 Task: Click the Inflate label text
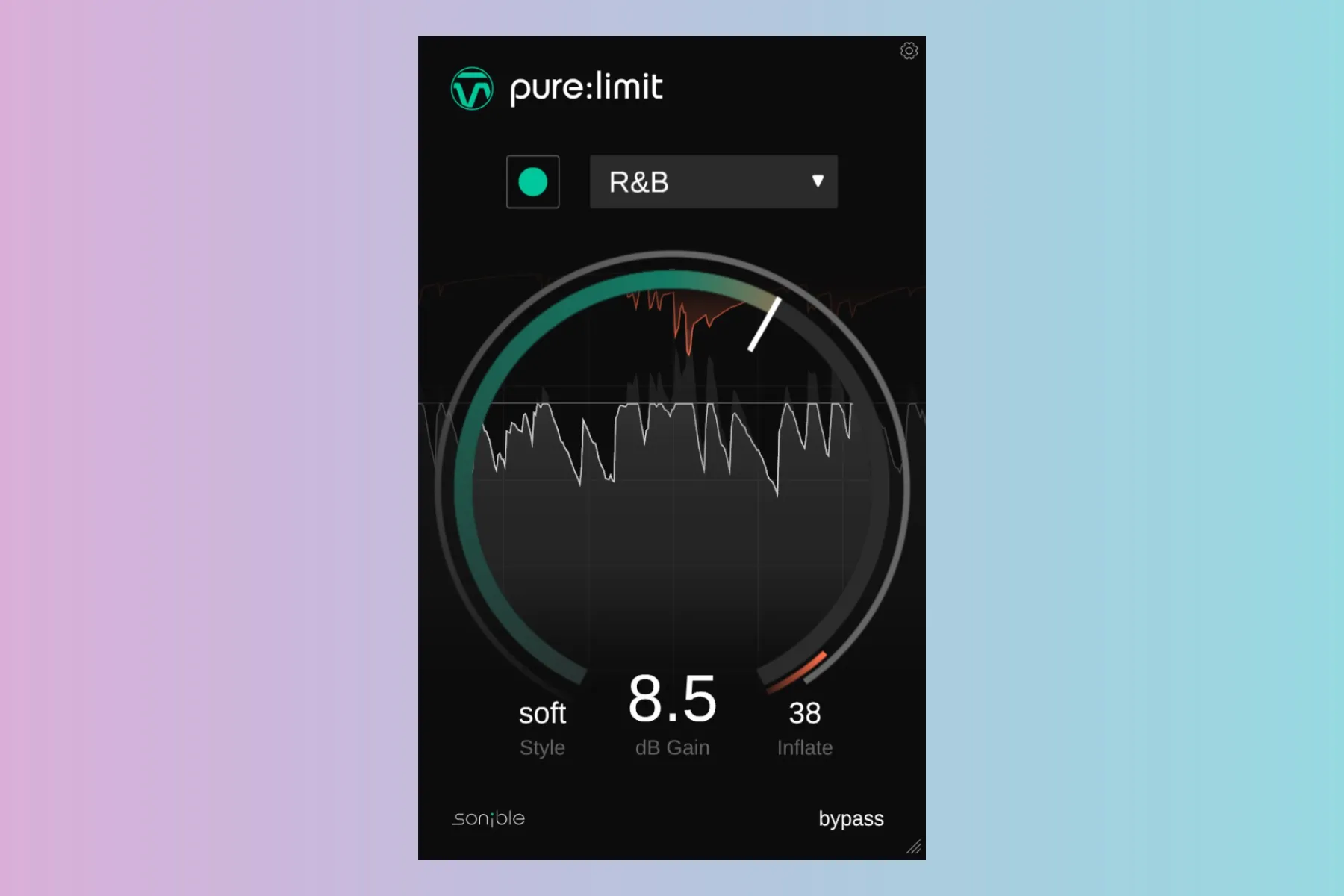[805, 747]
